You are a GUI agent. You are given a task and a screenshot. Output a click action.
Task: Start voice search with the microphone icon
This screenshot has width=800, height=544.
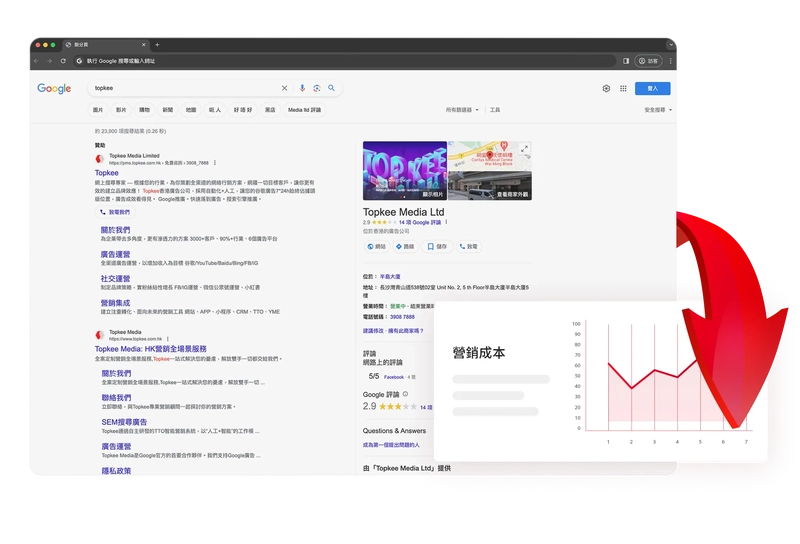pos(303,88)
